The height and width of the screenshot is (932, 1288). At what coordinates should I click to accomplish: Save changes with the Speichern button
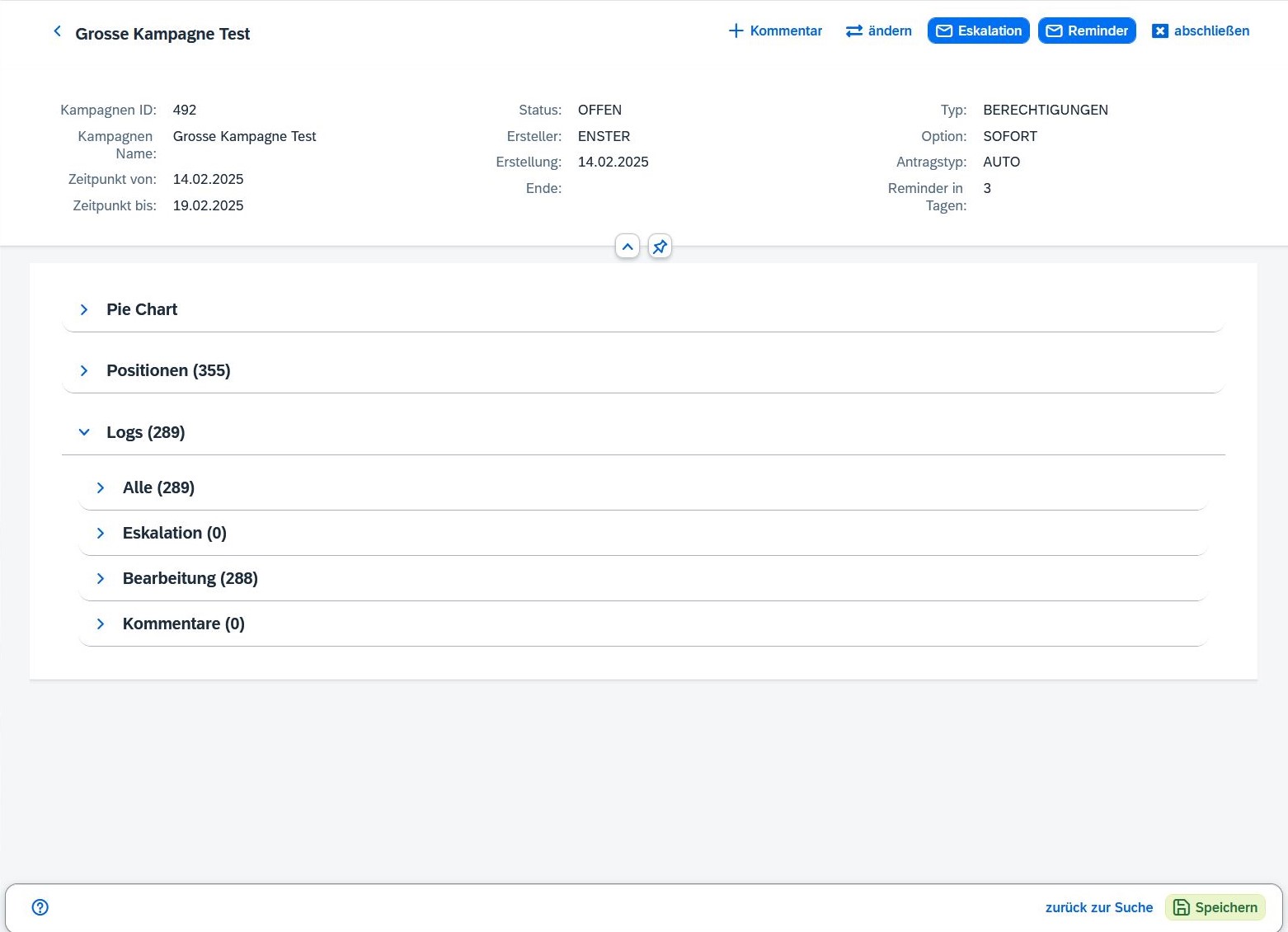[x=1215, y=907]
